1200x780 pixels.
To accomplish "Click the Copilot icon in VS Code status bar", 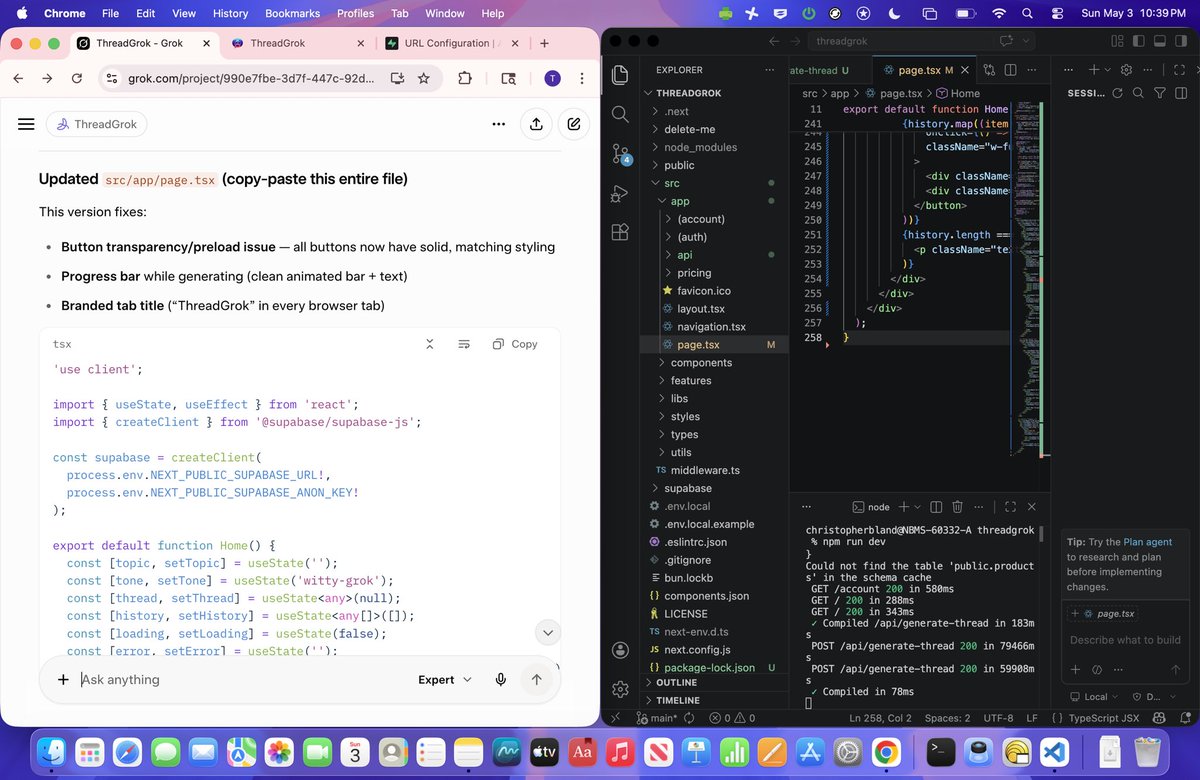I will point(1159,718).
